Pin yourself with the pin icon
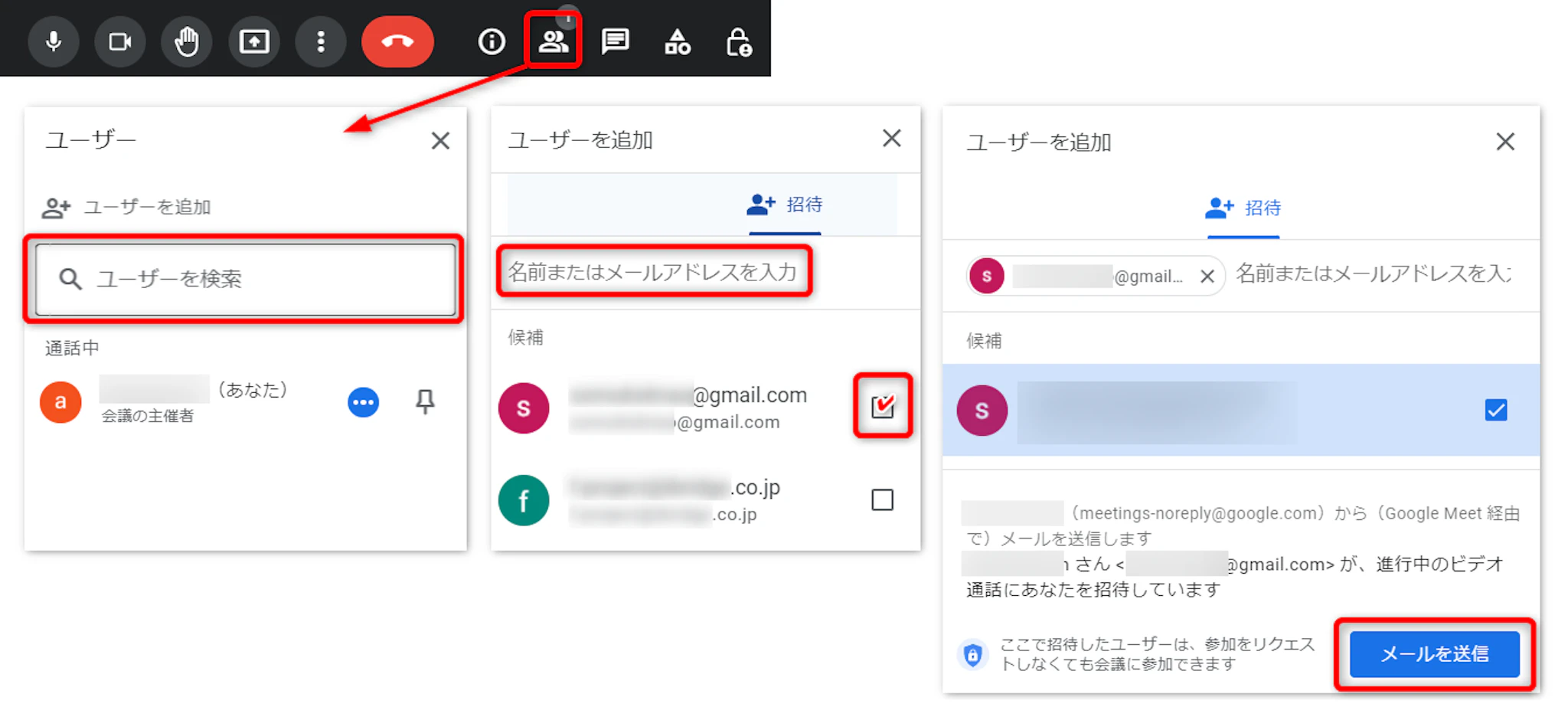Viewport: 1568px width, 707px height. pos(425,401)
